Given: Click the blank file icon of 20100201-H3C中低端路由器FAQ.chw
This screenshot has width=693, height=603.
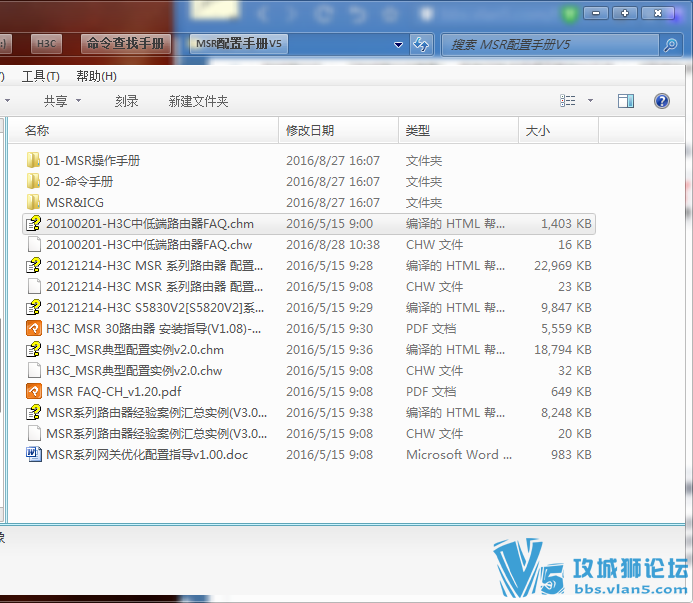Looking at the screenshot, I should tap(34, 244).
